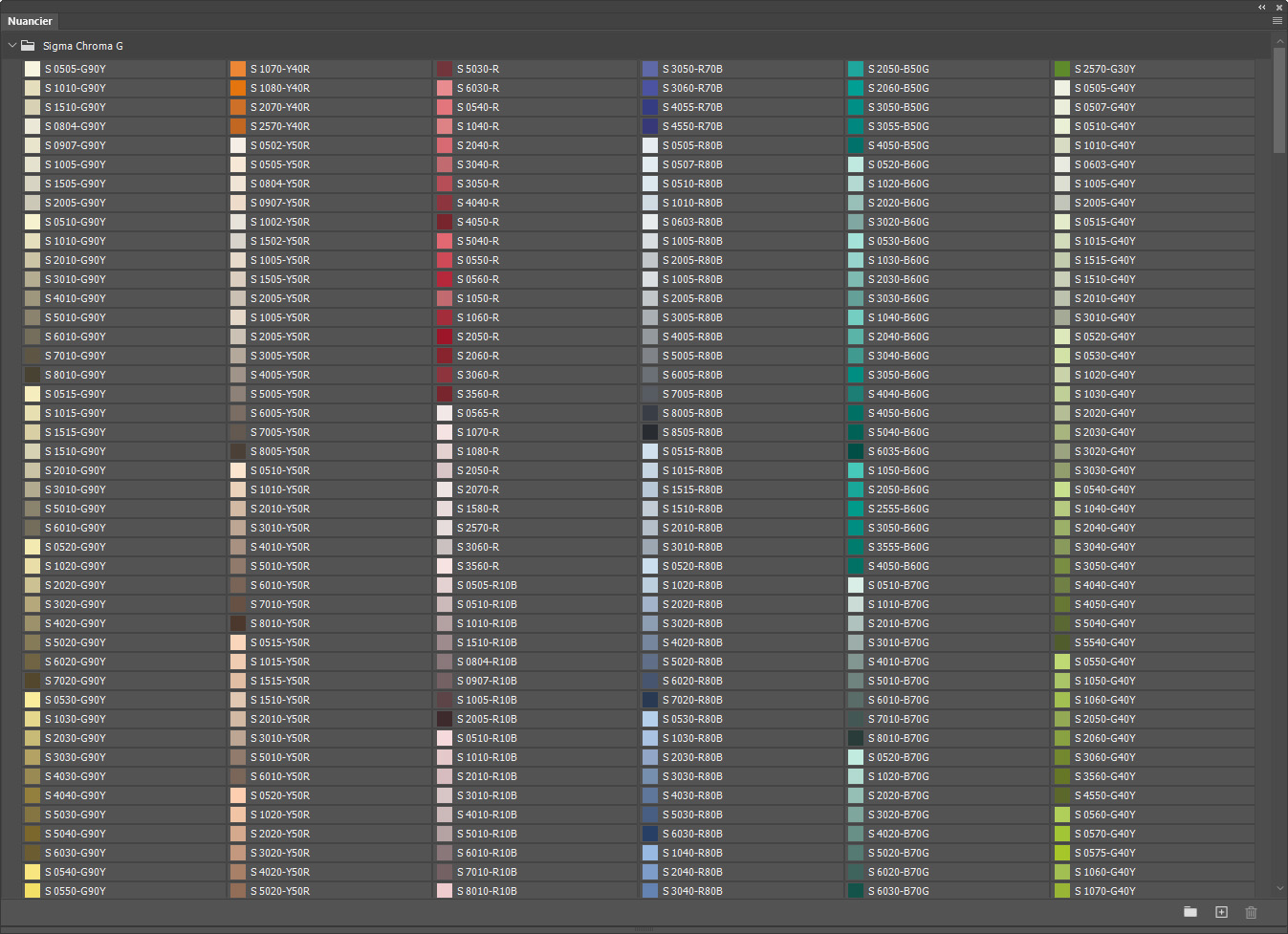Select the S 0560-R red swatch
Viewport: 1288px width, 934px height.
click(x=445, y=279)
